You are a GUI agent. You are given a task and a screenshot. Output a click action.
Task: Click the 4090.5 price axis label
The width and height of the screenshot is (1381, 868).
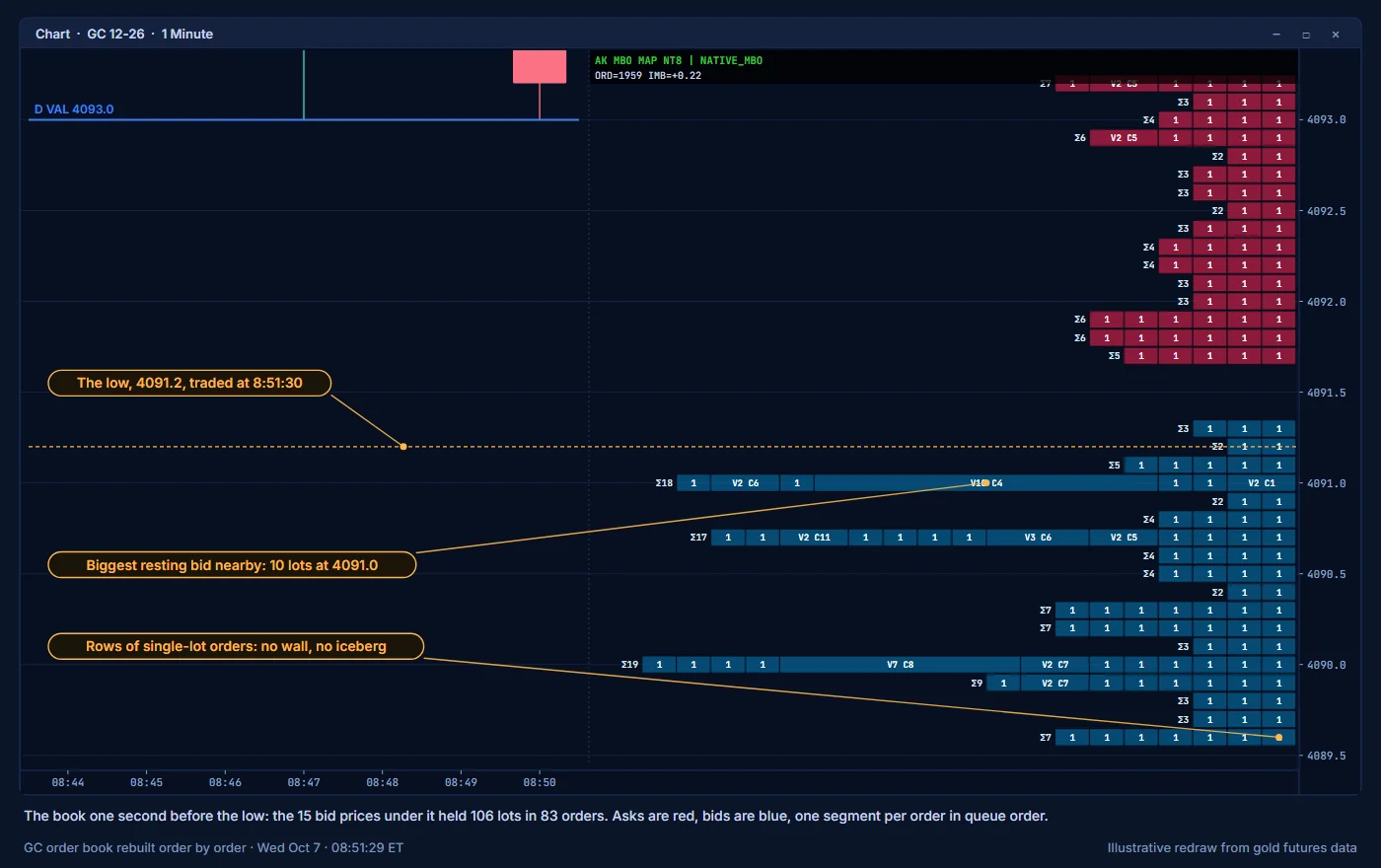(1327, 574)
